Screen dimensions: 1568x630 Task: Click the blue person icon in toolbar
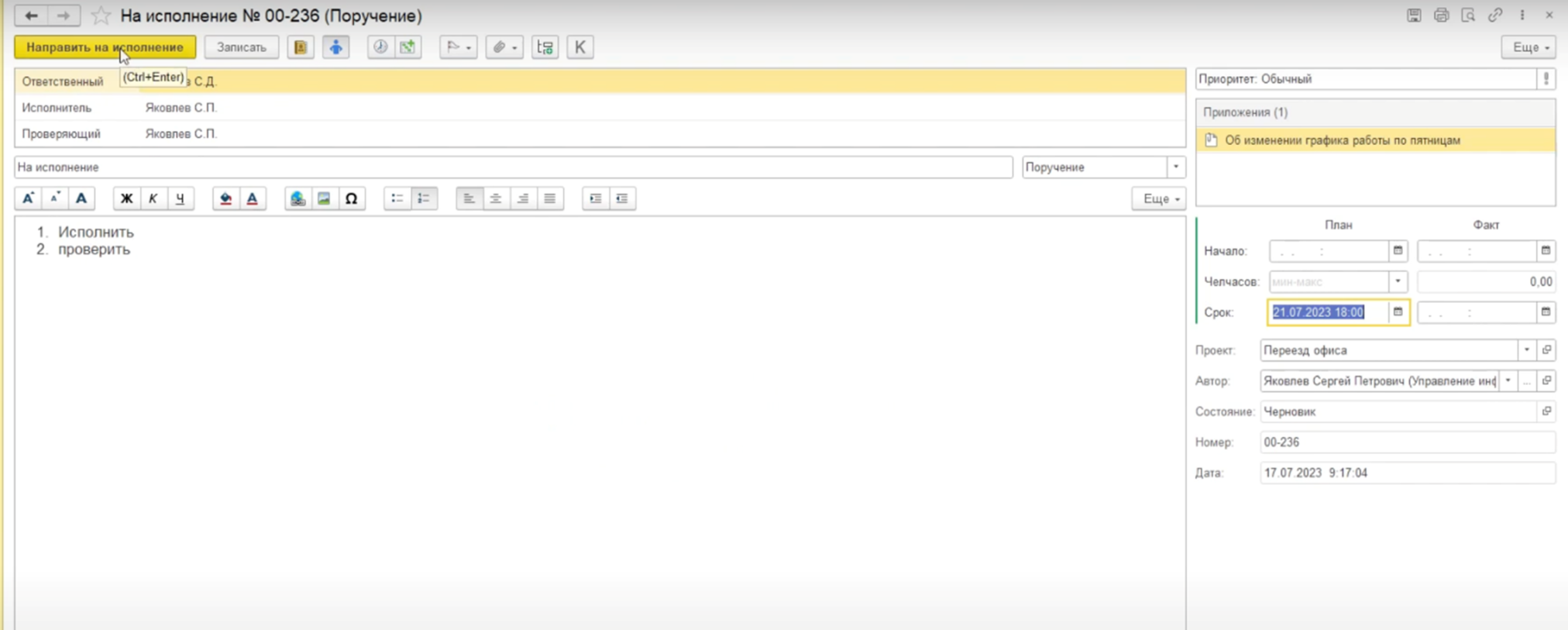[335, 47]
